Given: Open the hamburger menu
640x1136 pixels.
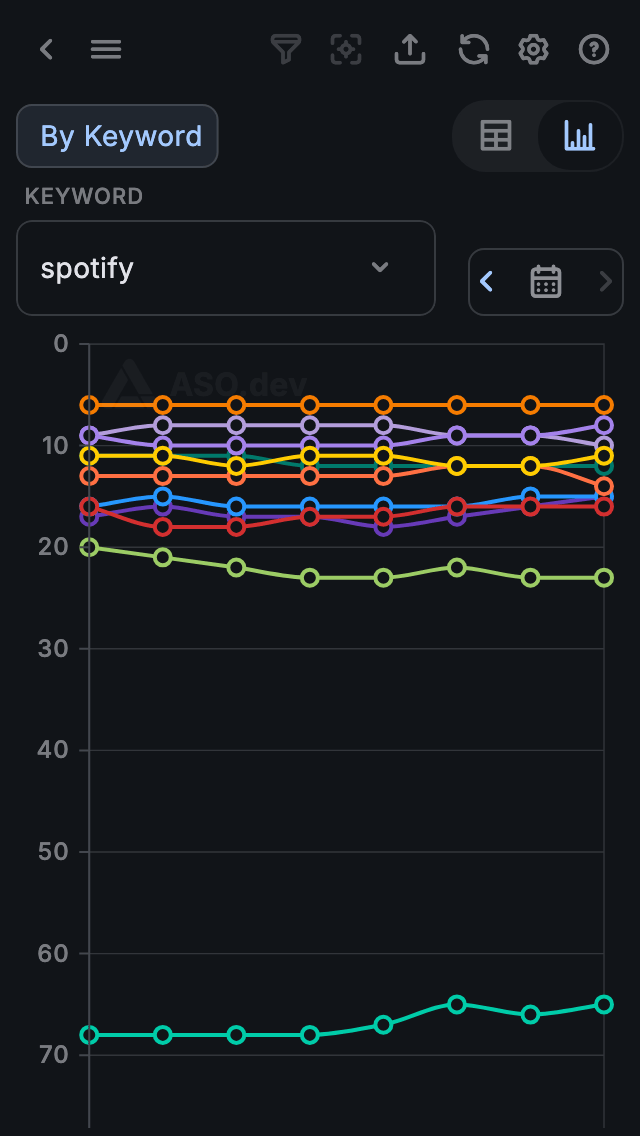Looking at the screenshot, I should (106, 49).
